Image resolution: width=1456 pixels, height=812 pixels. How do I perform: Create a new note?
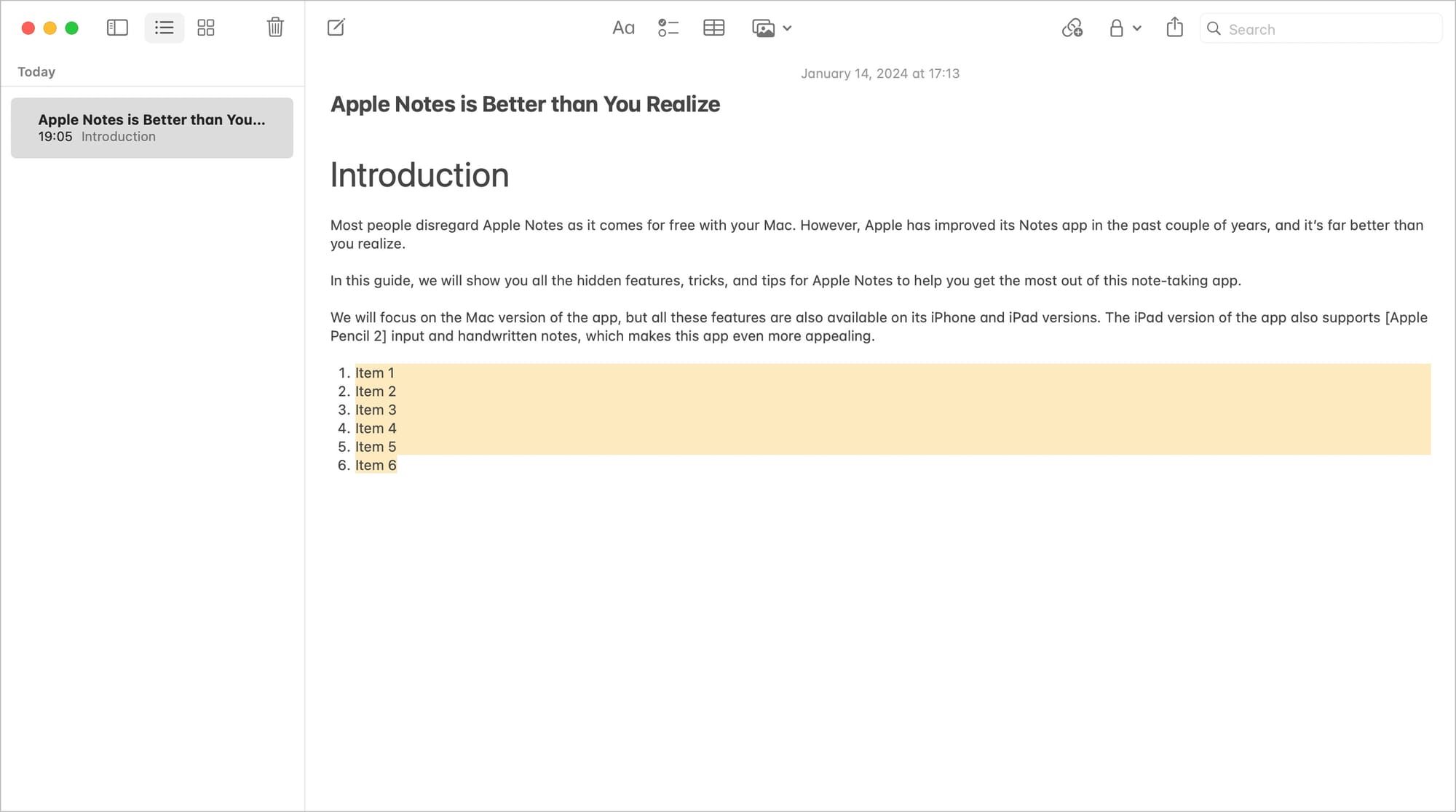click(336, 28)
